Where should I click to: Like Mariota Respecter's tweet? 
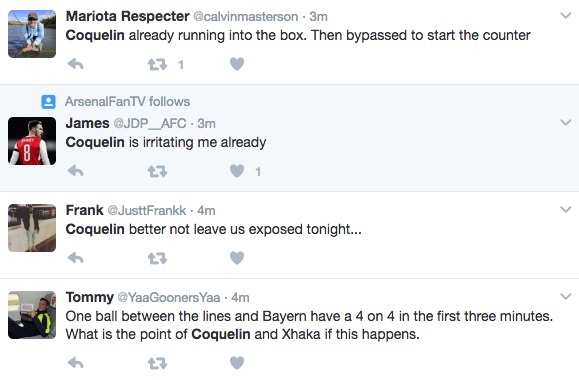[x=237, y=64]
